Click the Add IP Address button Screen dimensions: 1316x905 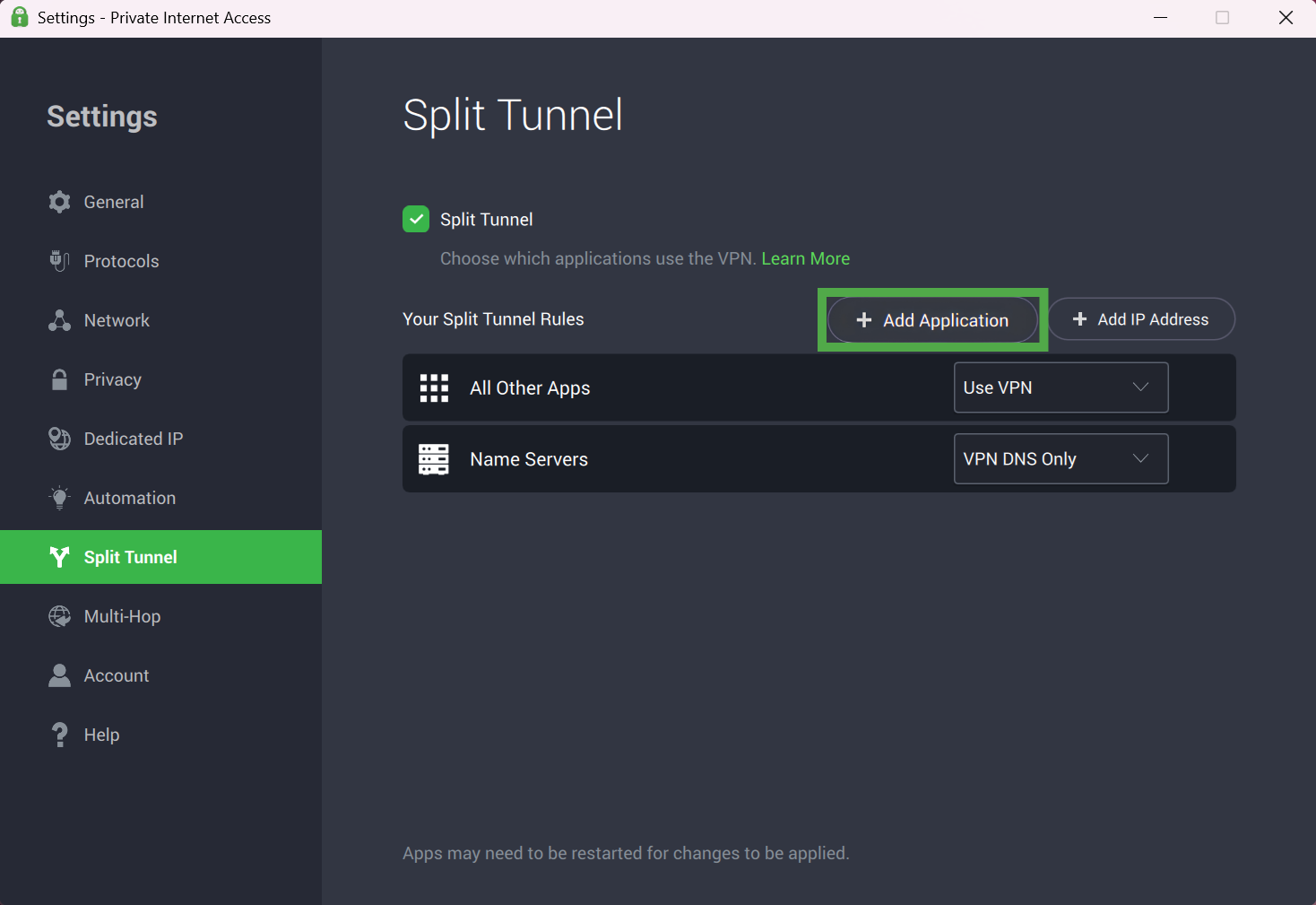click(1141, 319)
